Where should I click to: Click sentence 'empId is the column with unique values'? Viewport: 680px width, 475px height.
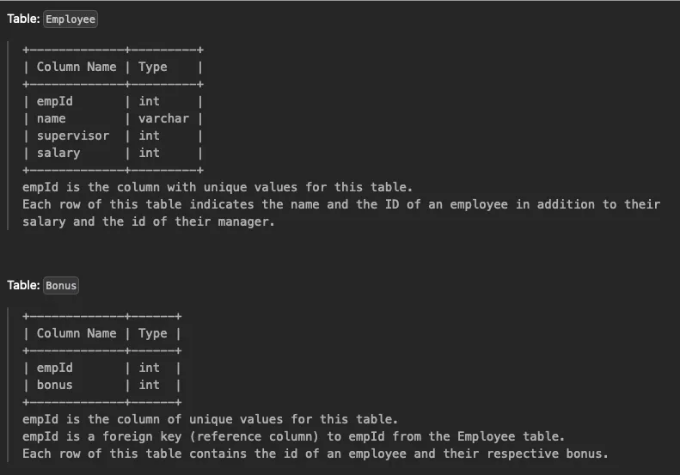pos(217,187)
